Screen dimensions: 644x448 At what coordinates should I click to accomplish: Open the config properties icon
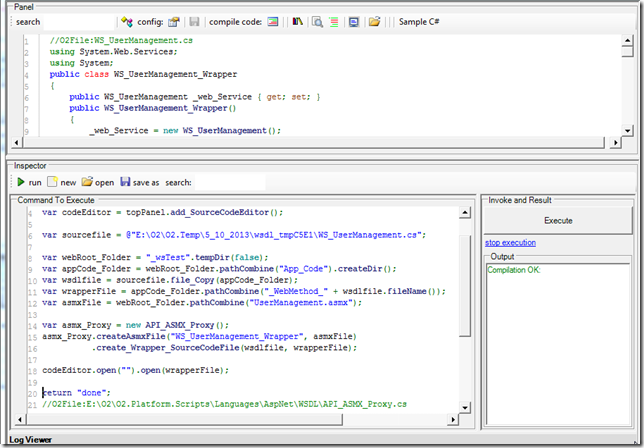[174, 22]
